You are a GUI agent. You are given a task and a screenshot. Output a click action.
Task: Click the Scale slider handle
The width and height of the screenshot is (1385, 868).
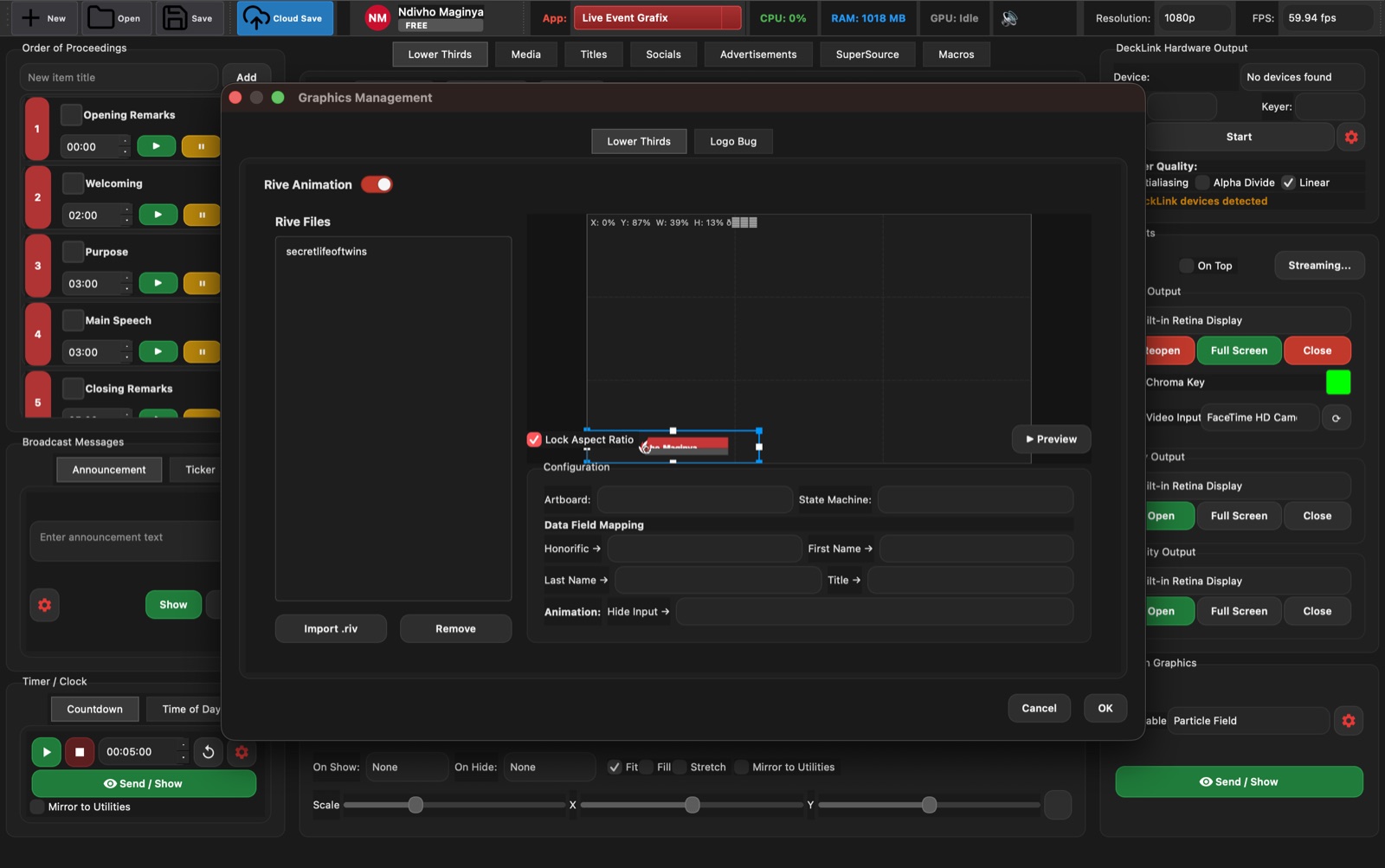click(415, 806)
